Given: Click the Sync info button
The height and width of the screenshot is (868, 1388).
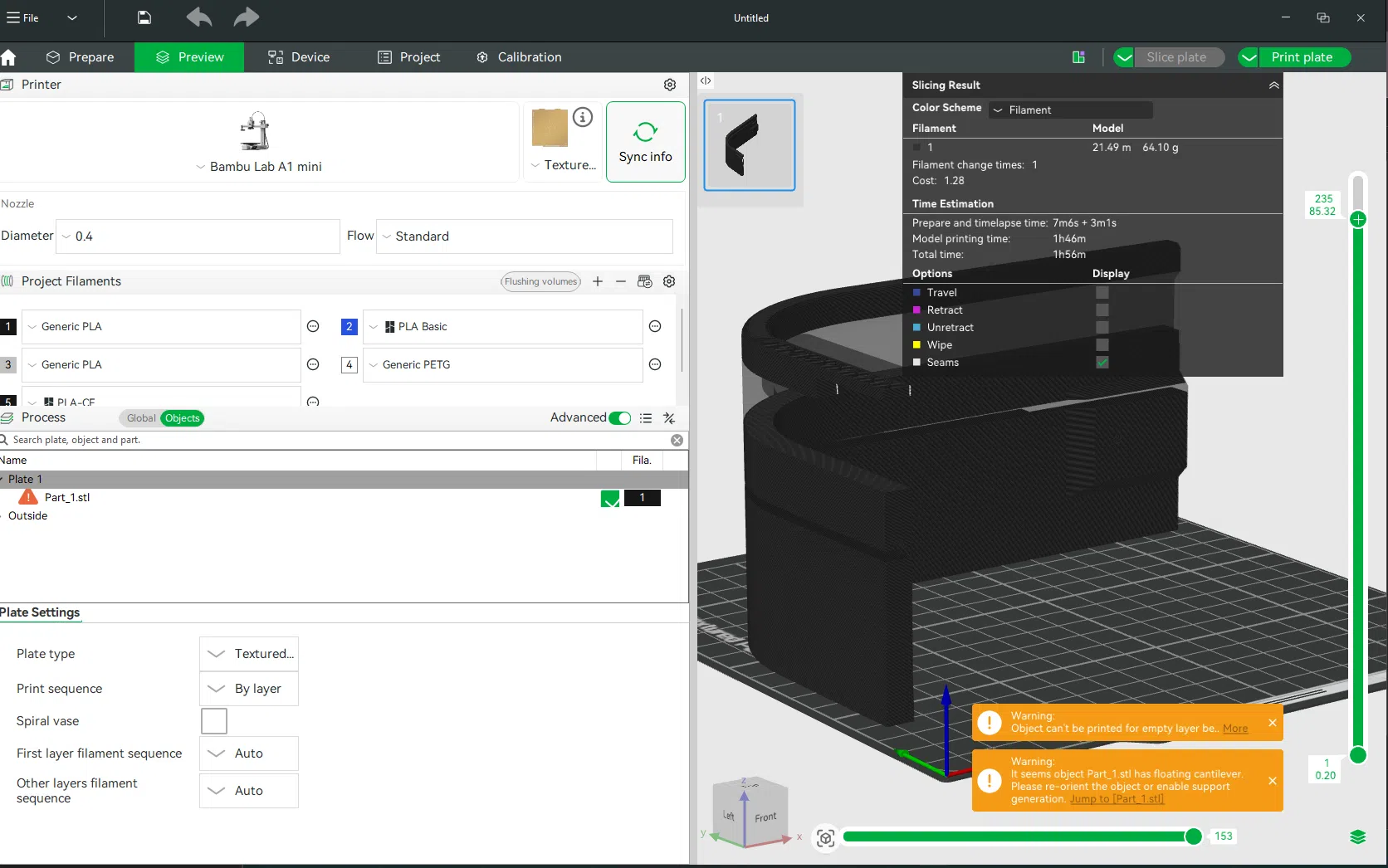Looking at the screenshot, I should tap(645, 142).
